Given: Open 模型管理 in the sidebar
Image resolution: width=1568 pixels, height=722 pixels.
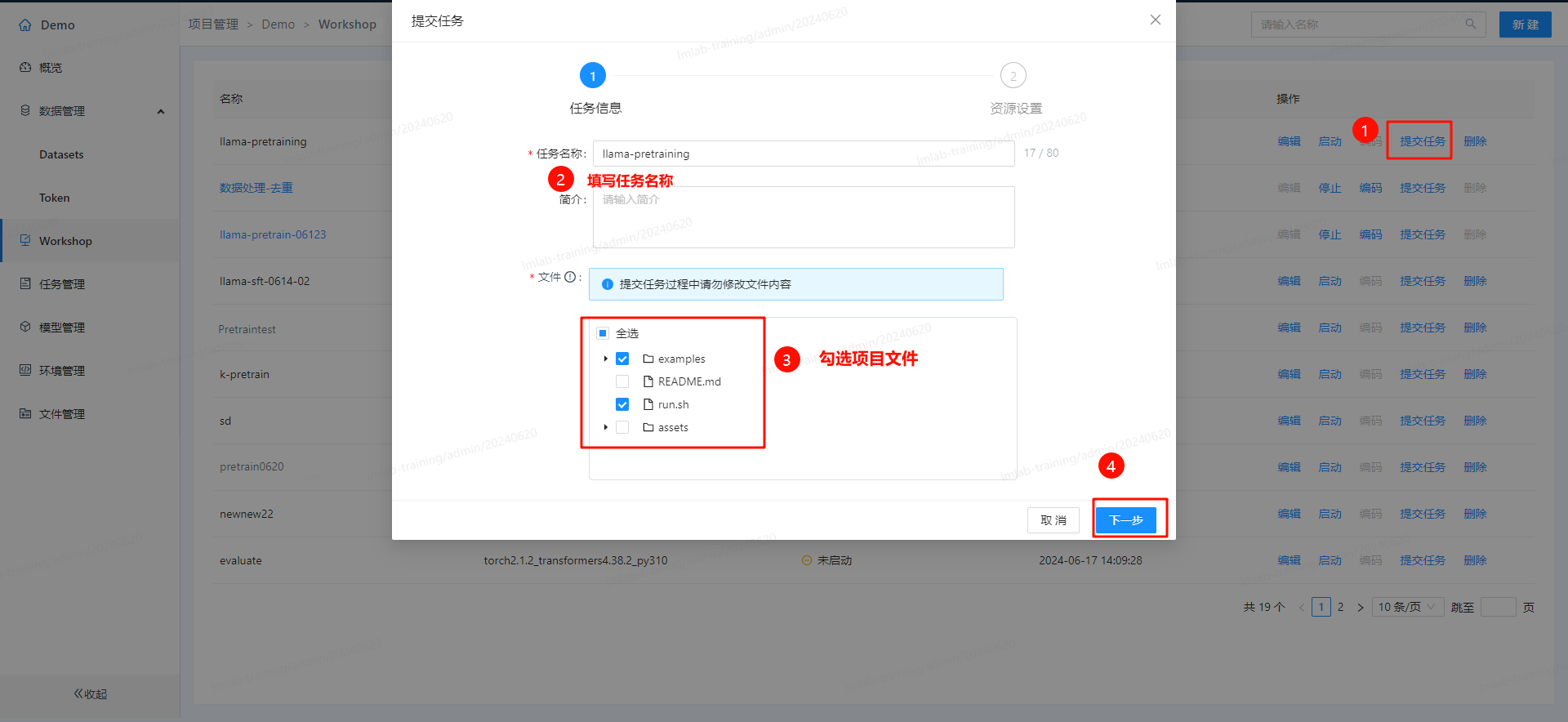Looking at the screenshot, I should coord(62,328).
